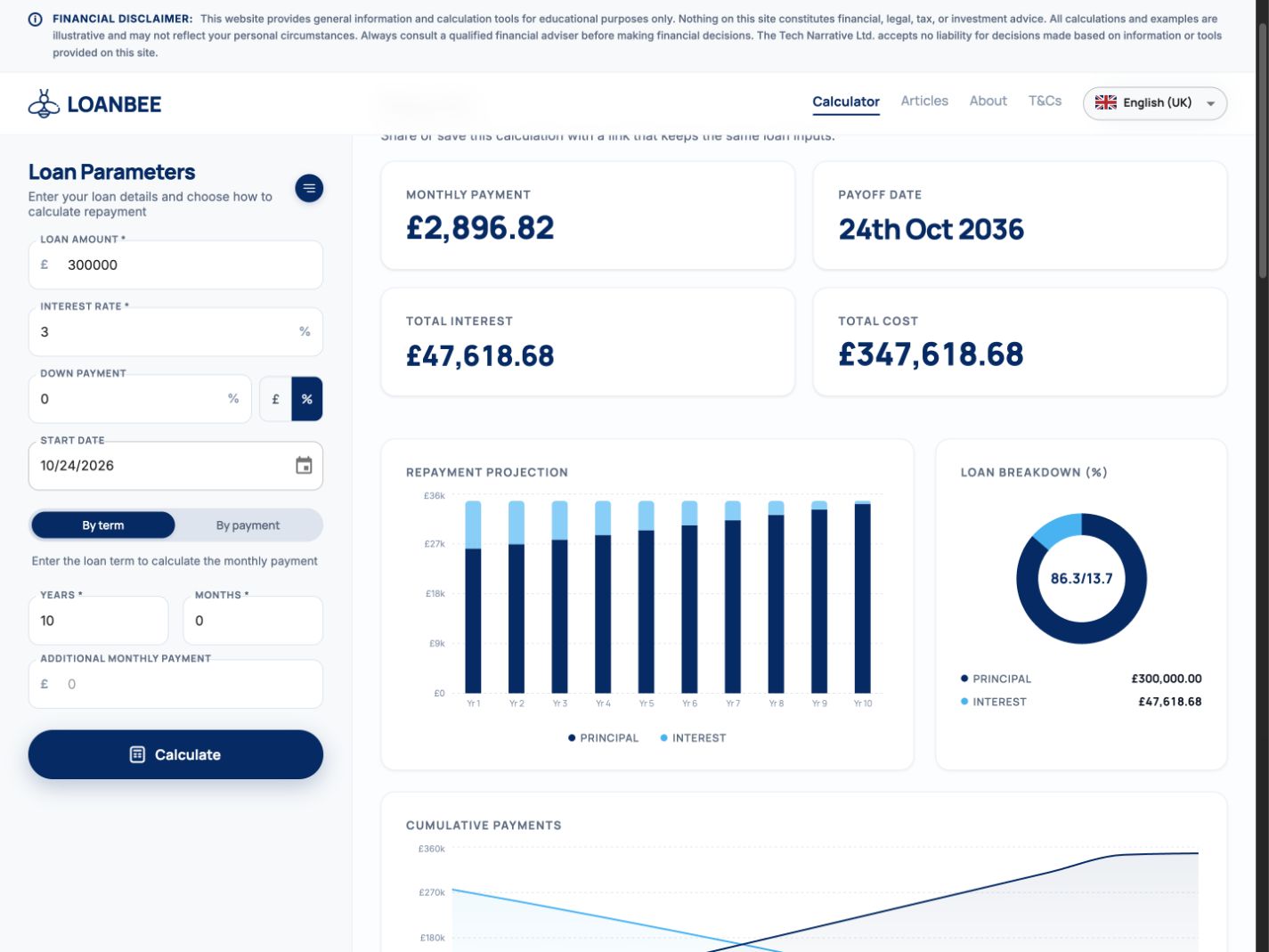
Task: Click the Loan Amount input field
Action: 175,264
